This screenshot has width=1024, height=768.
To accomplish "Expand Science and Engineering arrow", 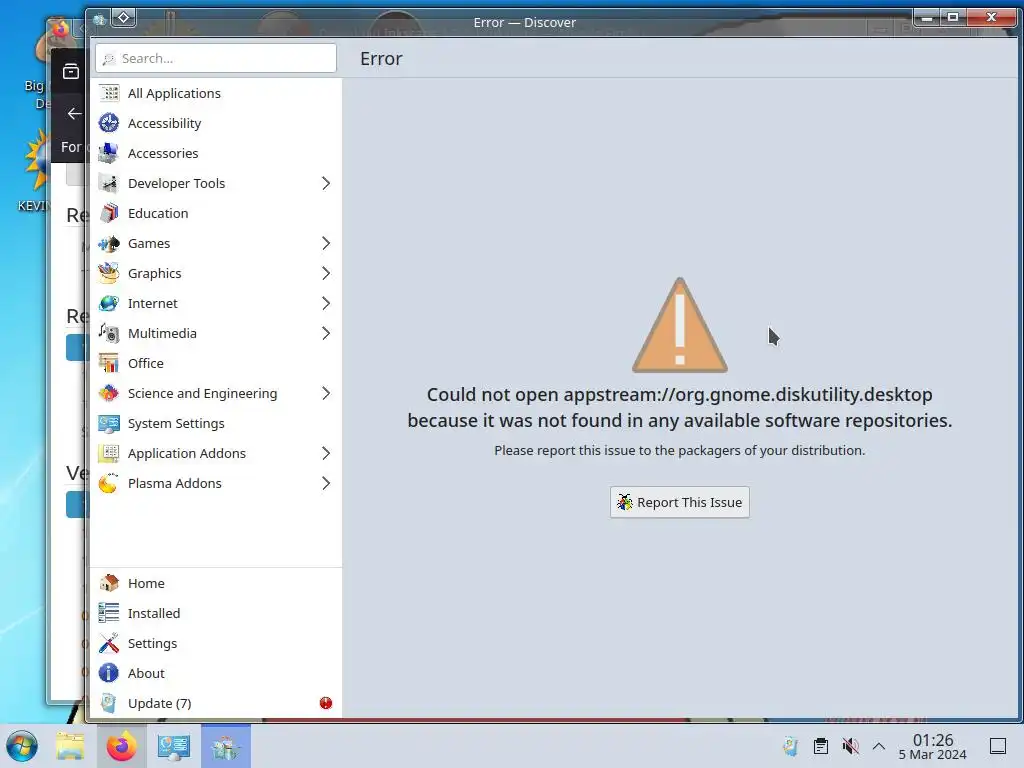I will click(x=326, y=394).
